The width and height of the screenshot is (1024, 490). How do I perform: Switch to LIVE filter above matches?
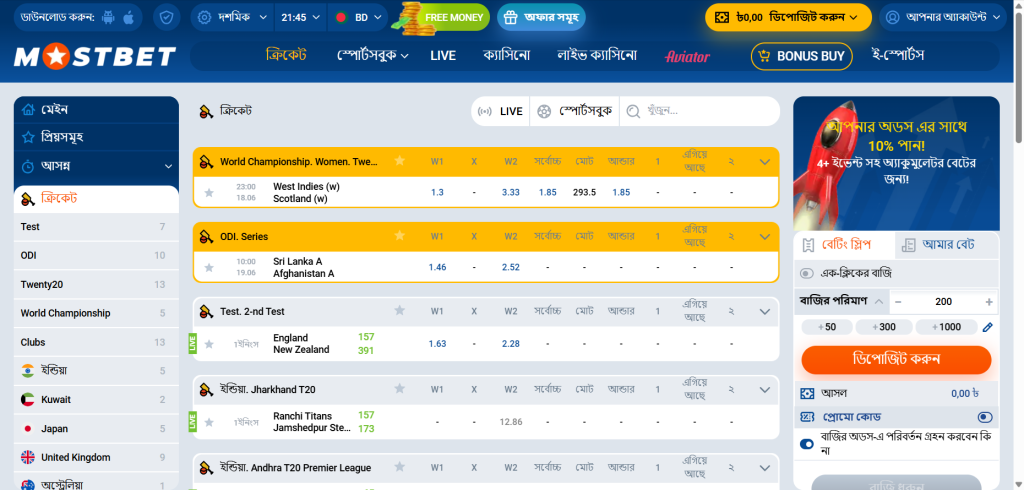501,111
